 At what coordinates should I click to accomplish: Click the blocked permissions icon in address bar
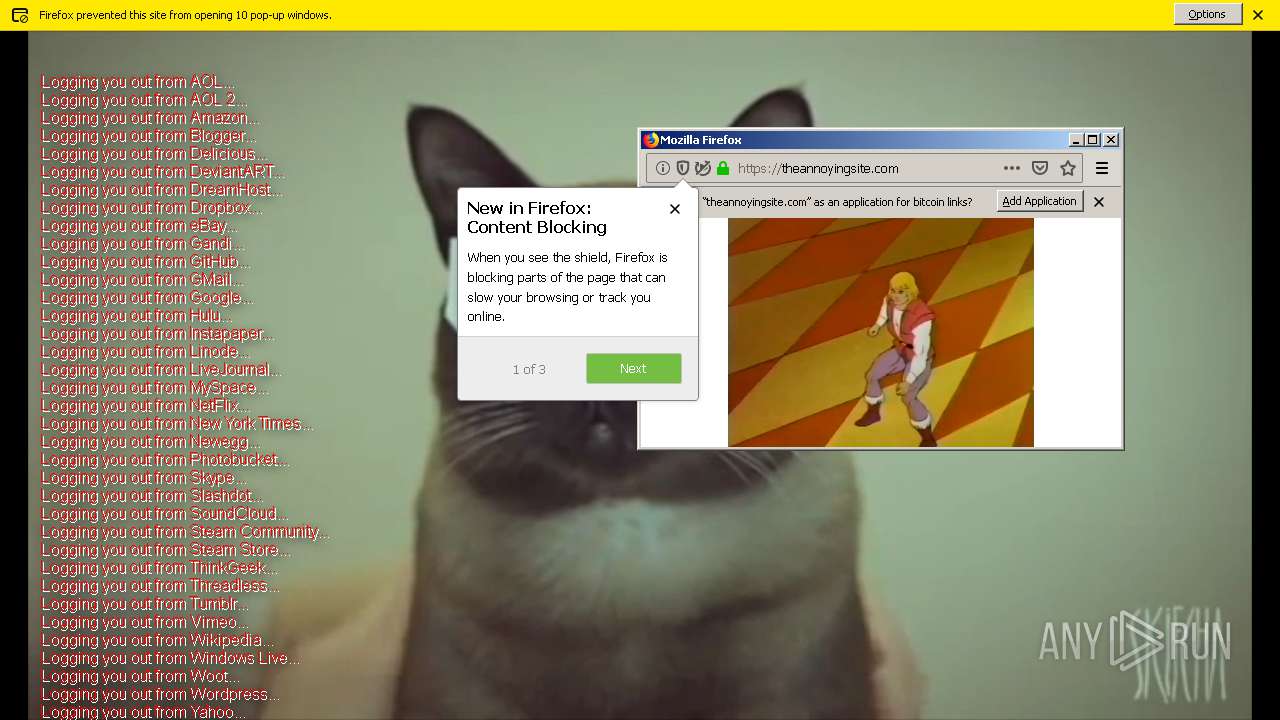703,168
